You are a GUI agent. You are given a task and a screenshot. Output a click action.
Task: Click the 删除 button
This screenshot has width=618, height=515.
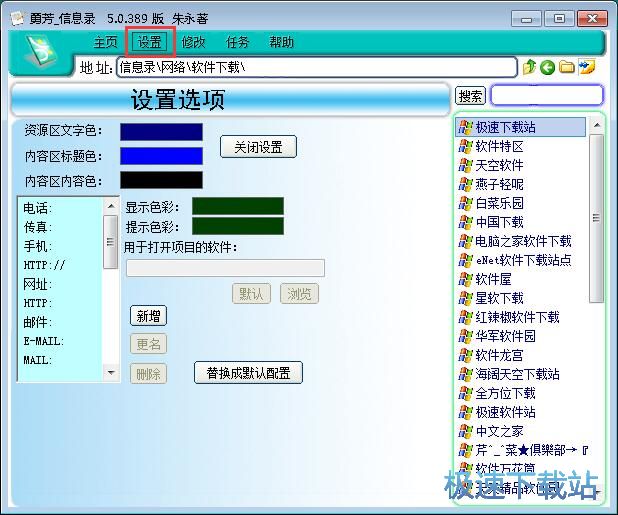[x=148, y=373]
